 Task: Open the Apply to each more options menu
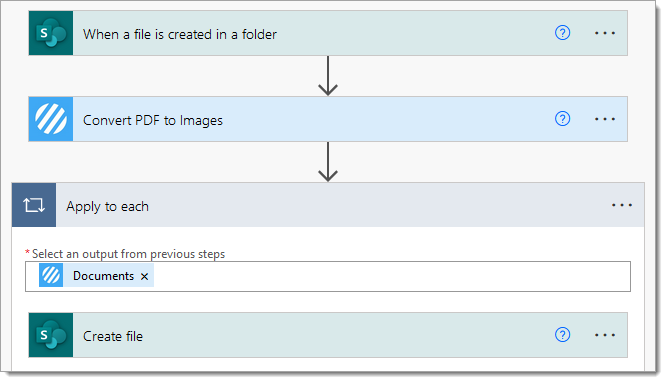(x=622, y=205)
